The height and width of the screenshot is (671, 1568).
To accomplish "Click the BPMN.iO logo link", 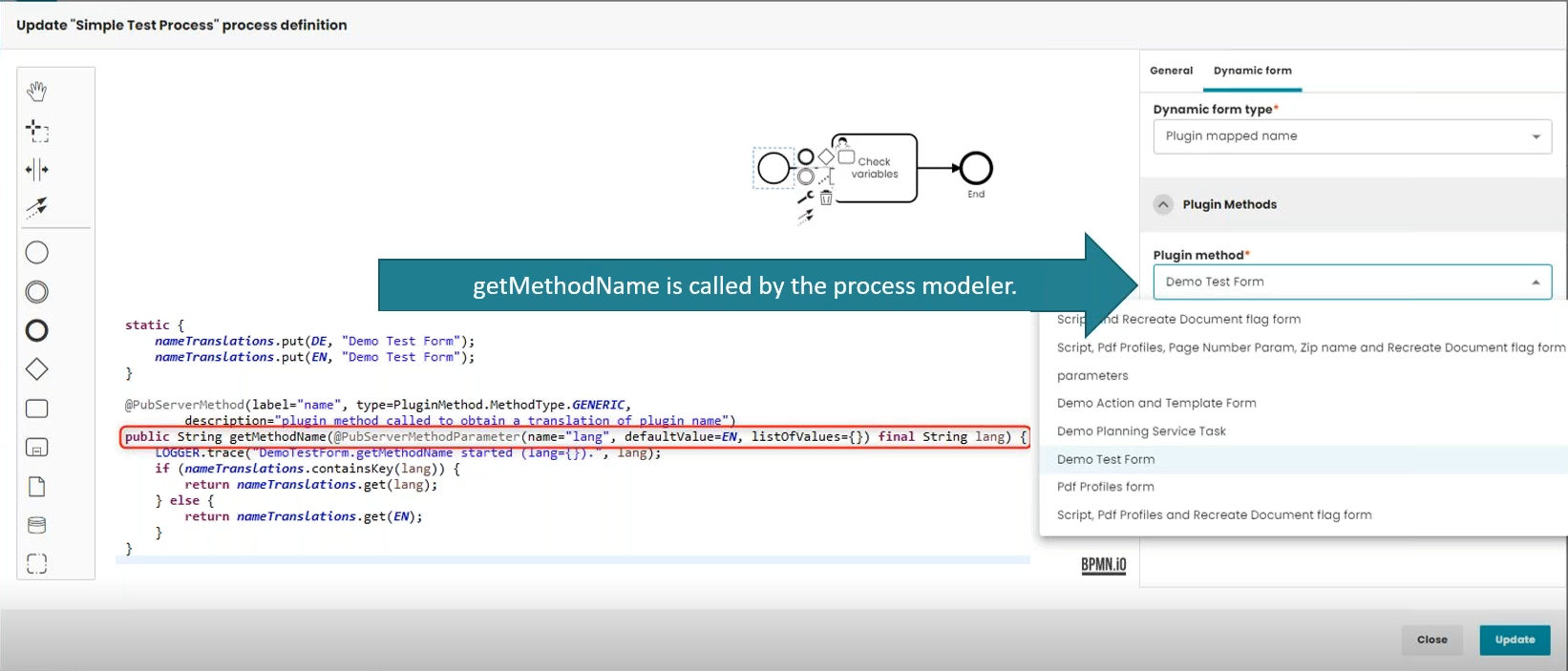I will (x=1103, y=565).
